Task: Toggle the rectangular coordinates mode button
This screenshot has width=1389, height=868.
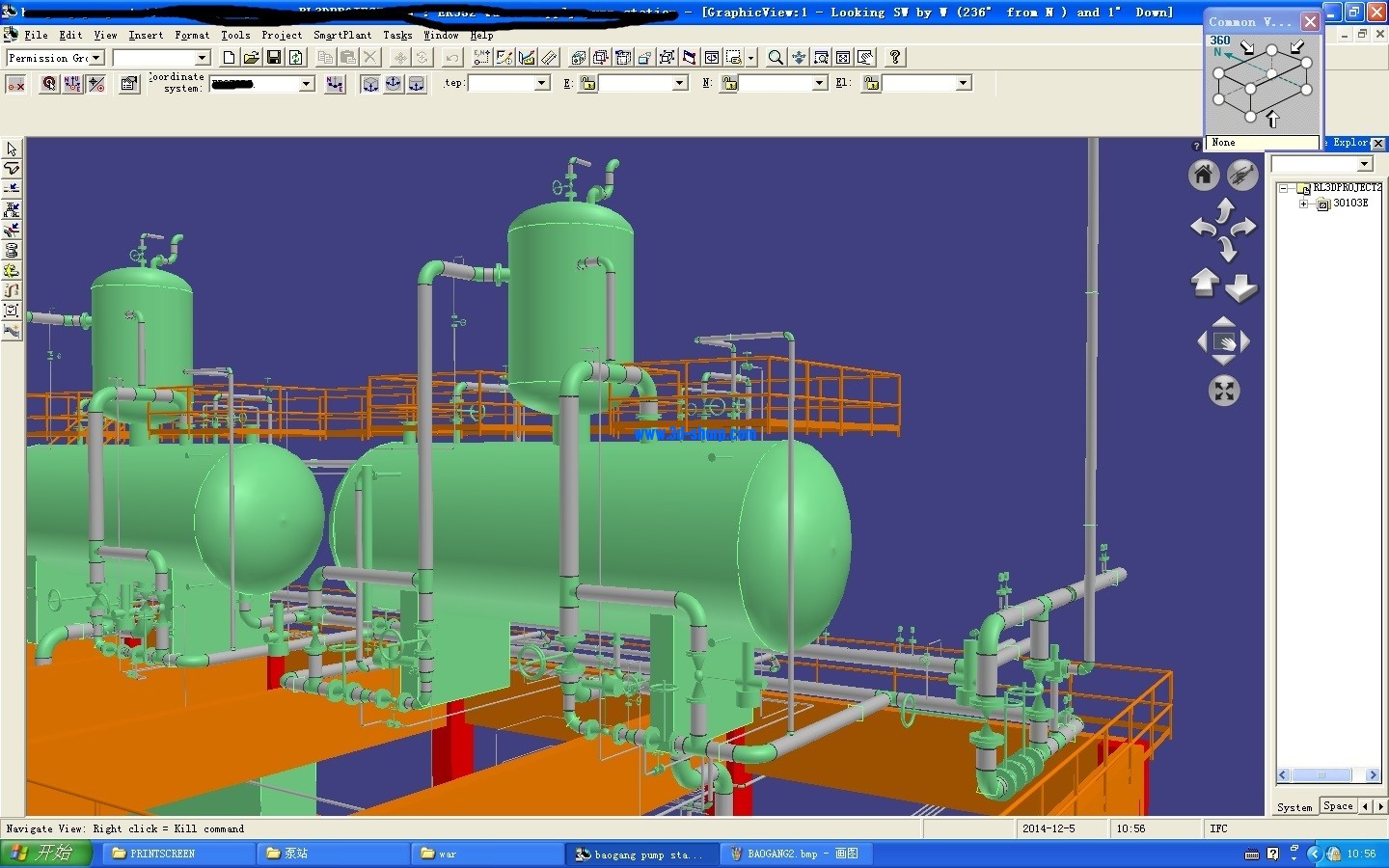Action: (x=370, y=84)
